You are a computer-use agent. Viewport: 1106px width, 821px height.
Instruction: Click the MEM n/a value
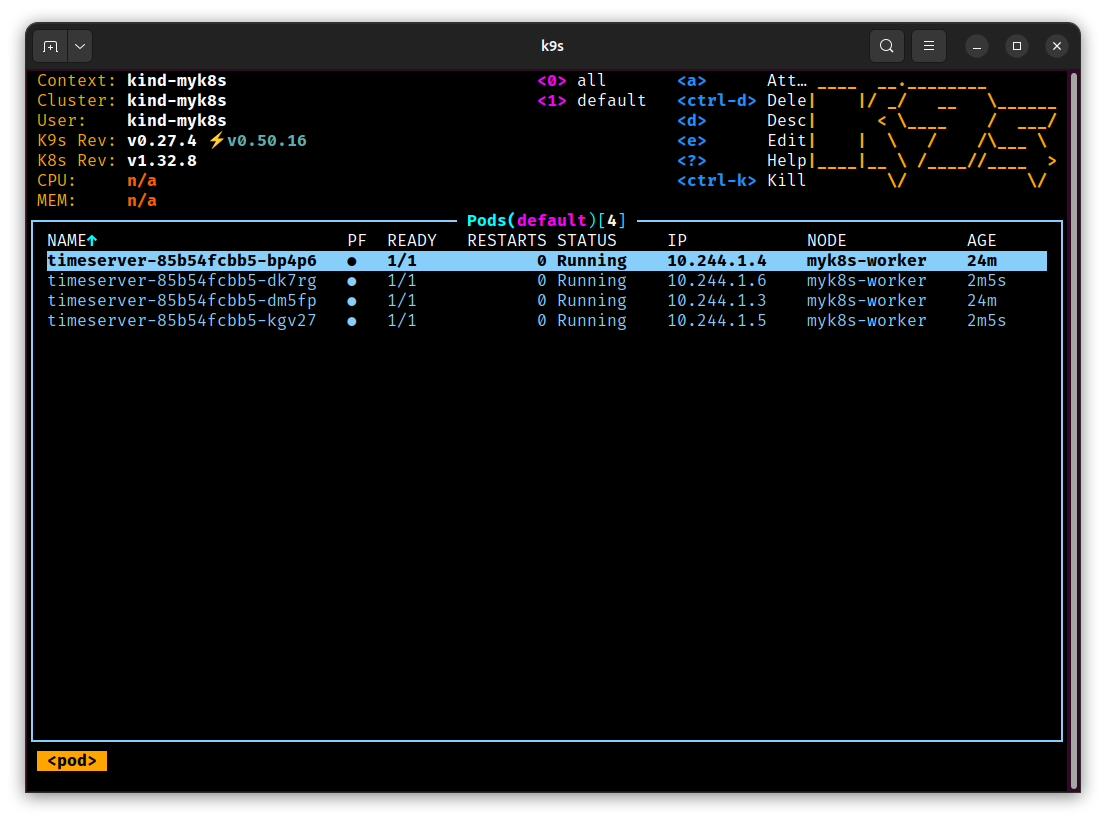pyautogui.click(x=142, y=200)
